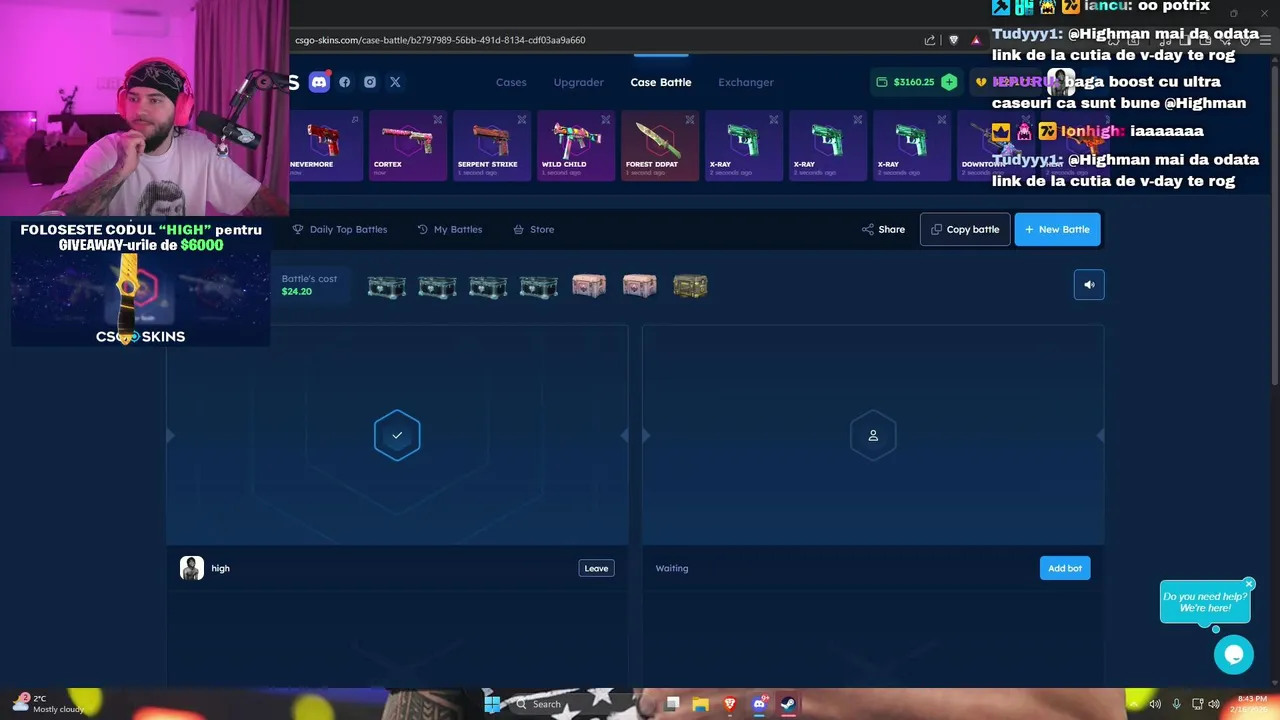Viewport: 1280px width, 720px height.
Task: Open My Battles
Action: click(450, 229)
